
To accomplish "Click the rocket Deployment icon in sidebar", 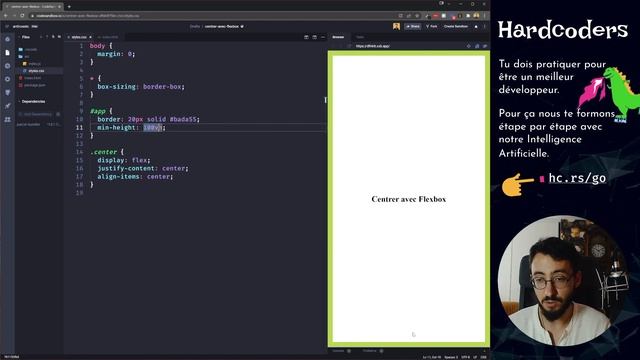I will coord(7,106).
